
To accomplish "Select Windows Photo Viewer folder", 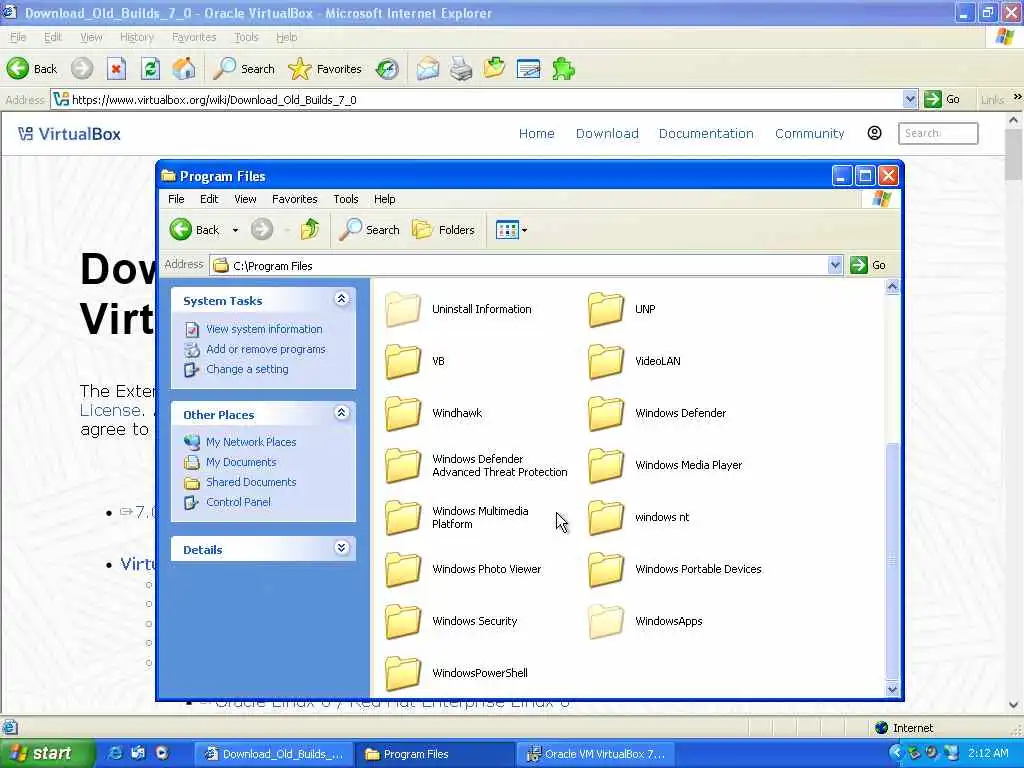I will pyautogui.click(x=463, y=569).
